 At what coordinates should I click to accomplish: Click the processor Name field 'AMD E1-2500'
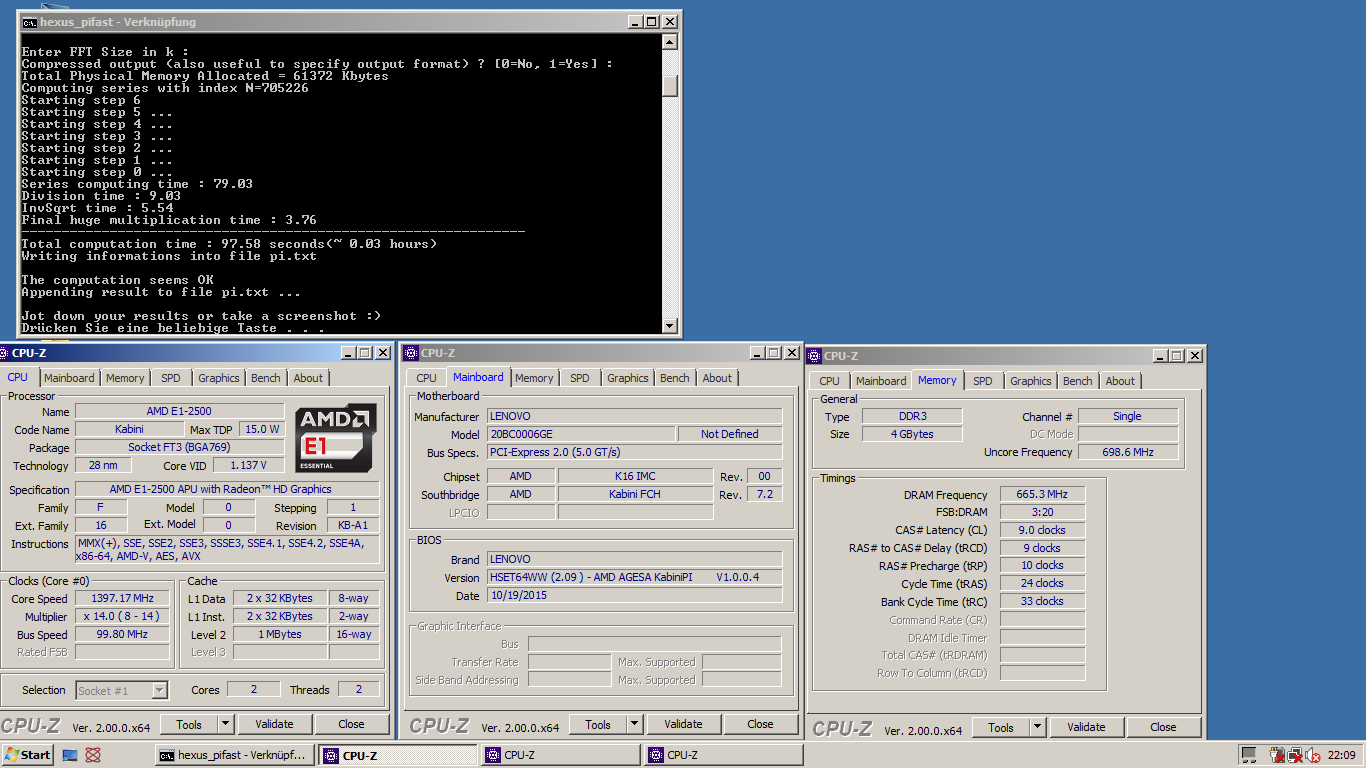pyautogui.click(x=179, y=411)
